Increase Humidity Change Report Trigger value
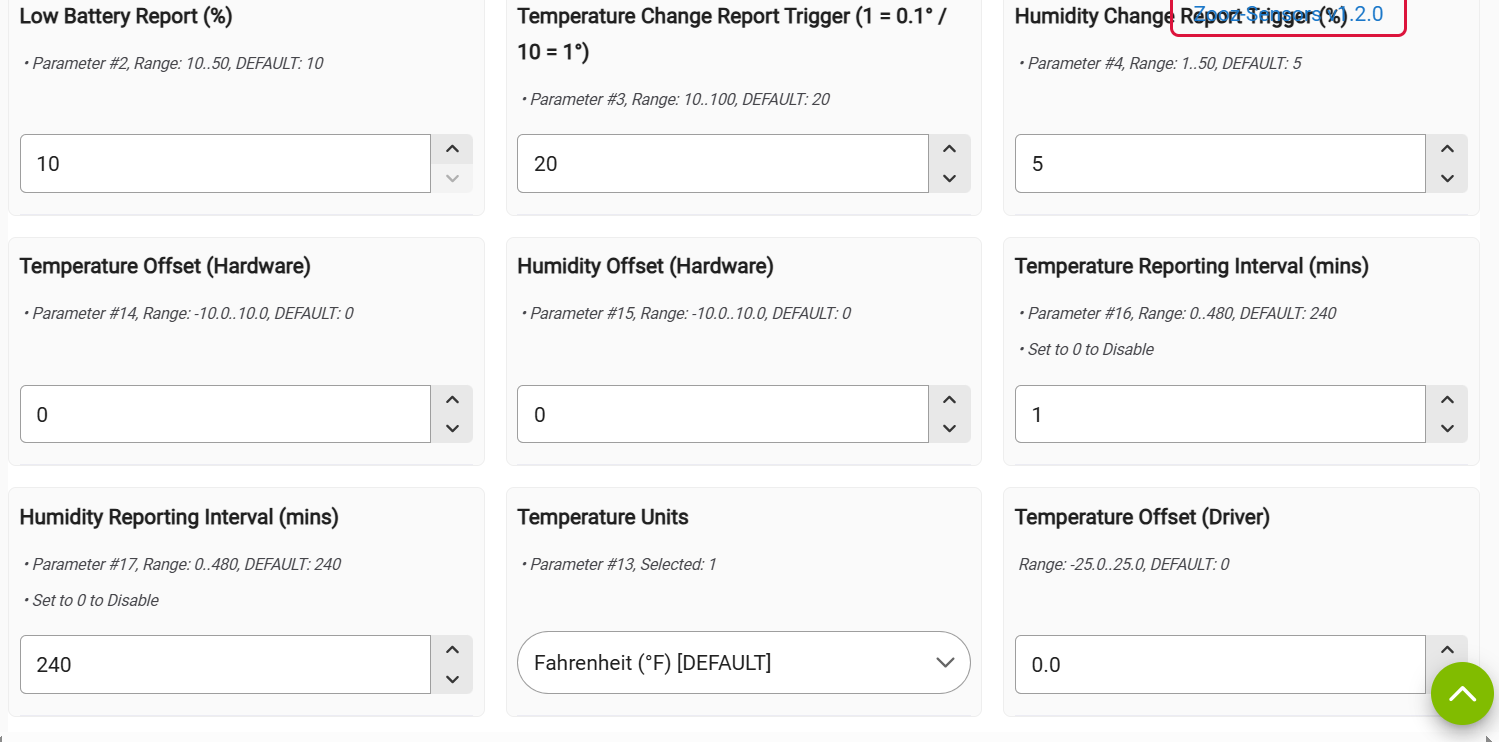 click(x=1446, y=150)
